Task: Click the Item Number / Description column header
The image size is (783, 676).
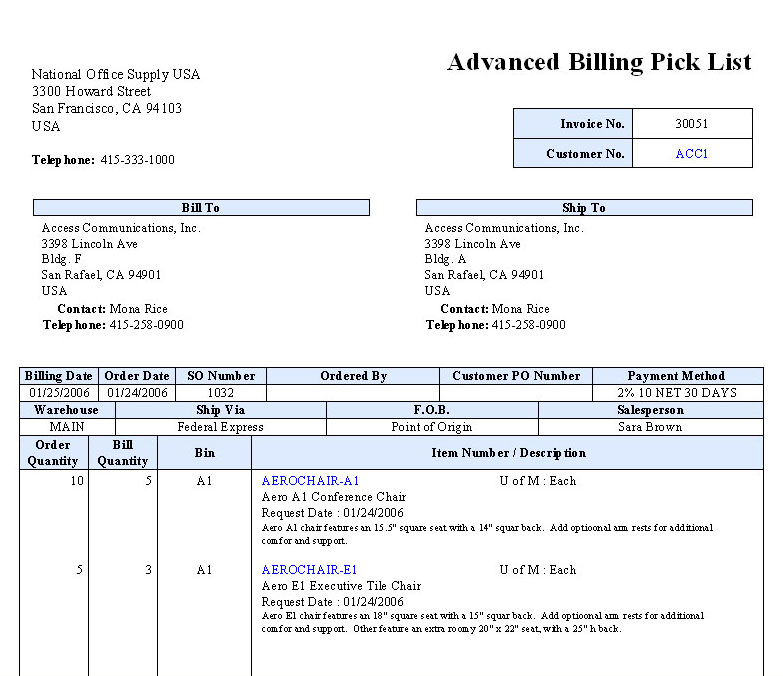Action: pyautogui.click(x=508, y=453)
